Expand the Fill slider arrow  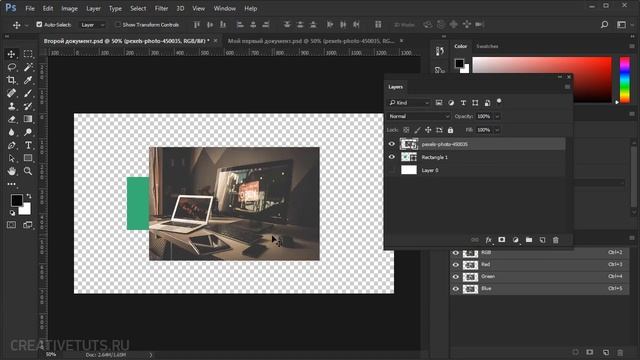(497, 130)
